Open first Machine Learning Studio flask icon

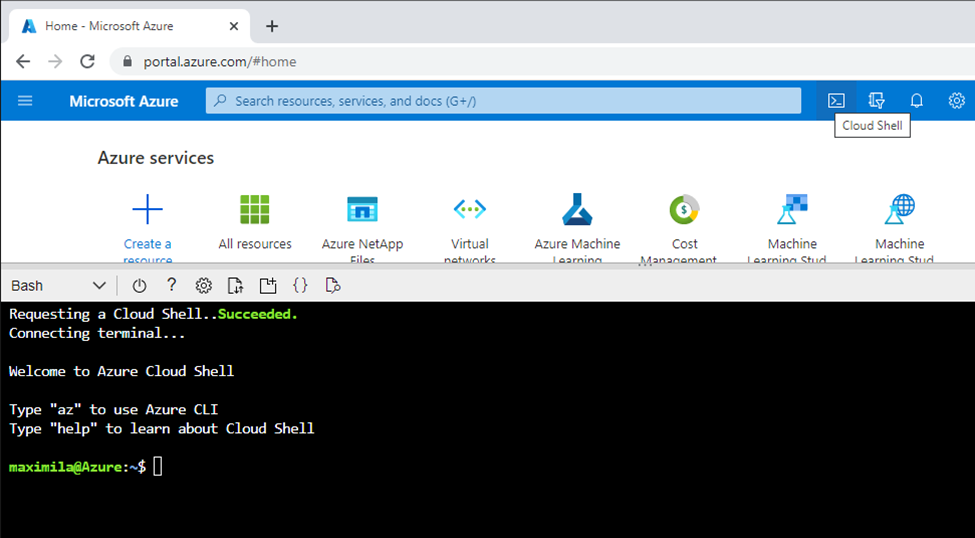coord(792,209)
